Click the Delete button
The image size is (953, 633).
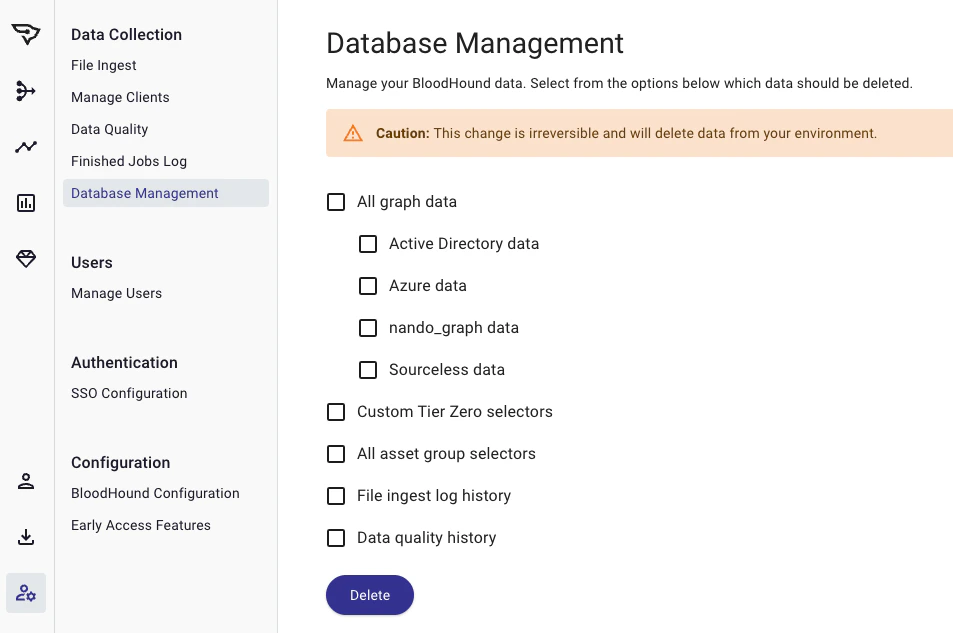click(x=369, y=595)
